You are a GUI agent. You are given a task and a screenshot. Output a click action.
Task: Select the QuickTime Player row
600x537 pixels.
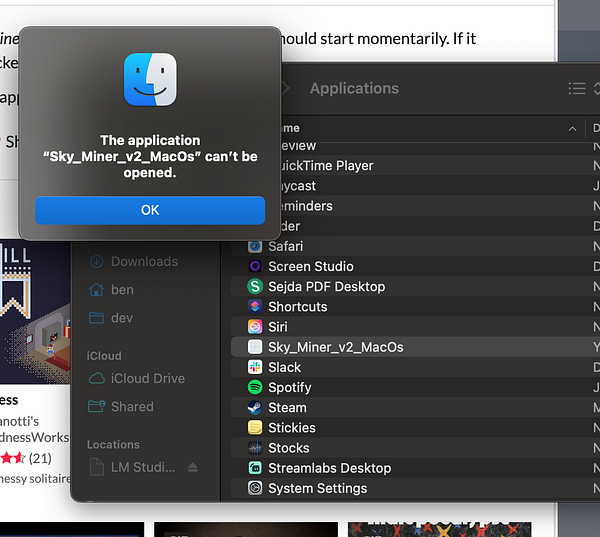pyautogui.click(x=415, y=165)
